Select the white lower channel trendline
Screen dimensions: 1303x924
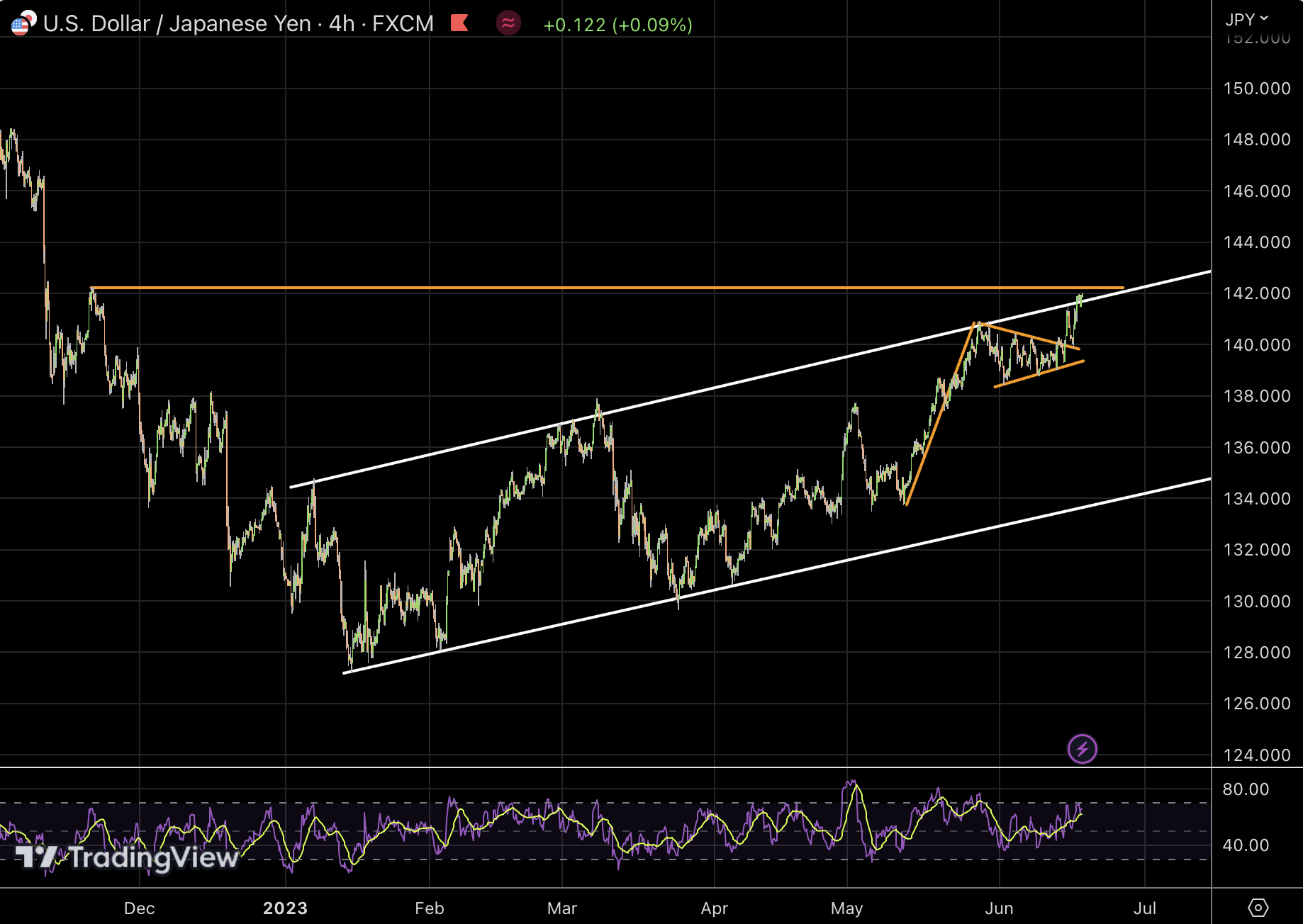click(777, 576)
